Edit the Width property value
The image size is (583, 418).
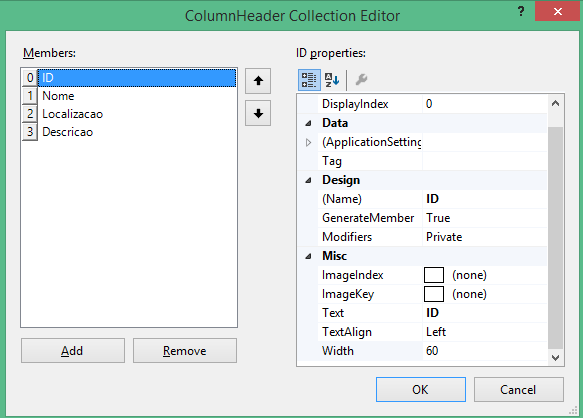tap(485, 351)
